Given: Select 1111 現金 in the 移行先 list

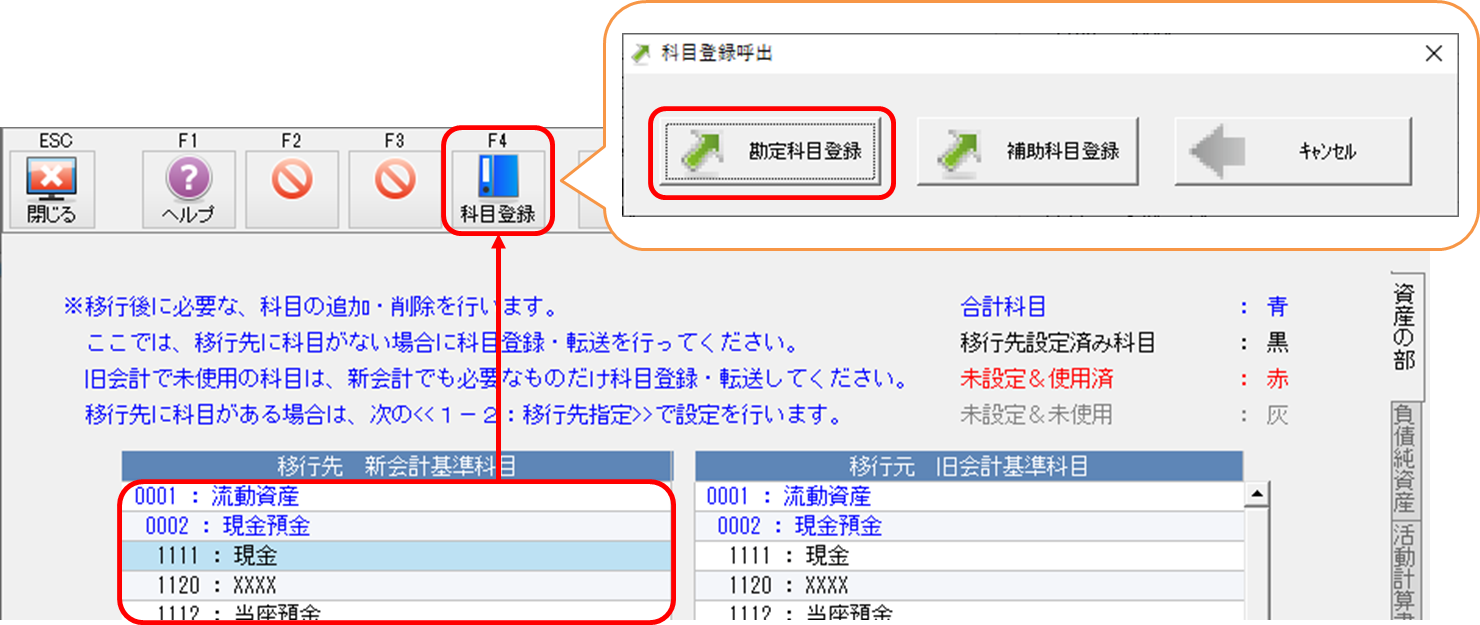Looking at the screenshot, I should click(395, 556).
